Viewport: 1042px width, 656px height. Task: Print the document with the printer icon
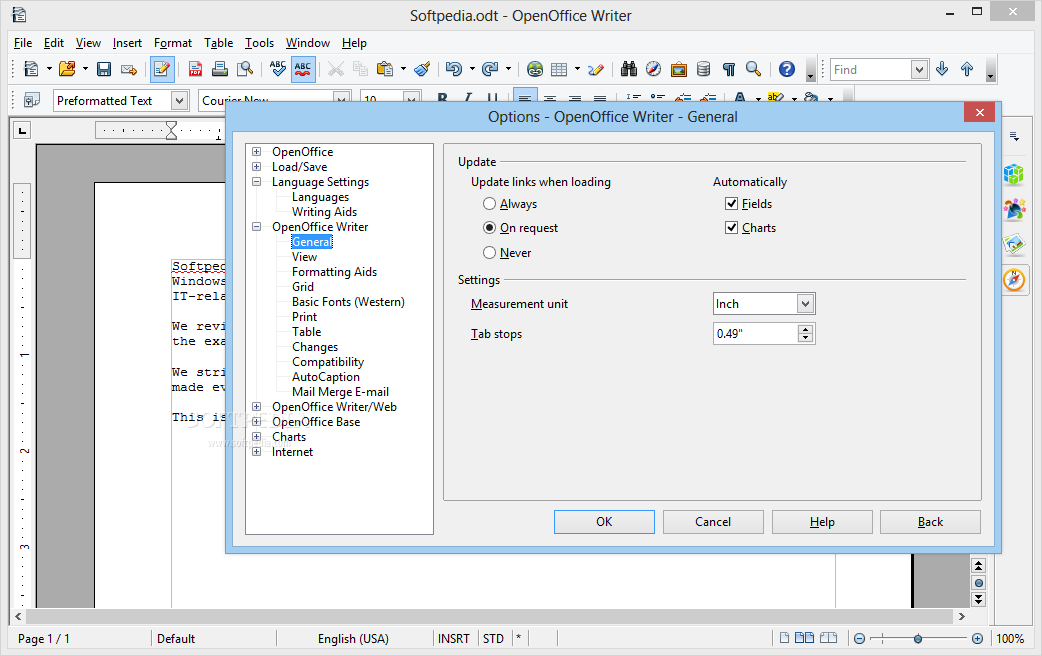pyautogui.click(x=220, y=69)
